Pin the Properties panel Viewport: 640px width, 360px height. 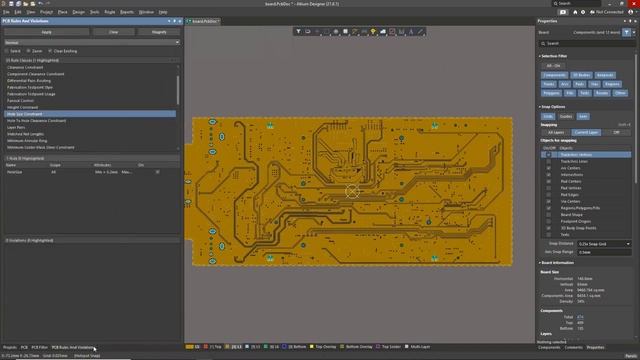630,21
